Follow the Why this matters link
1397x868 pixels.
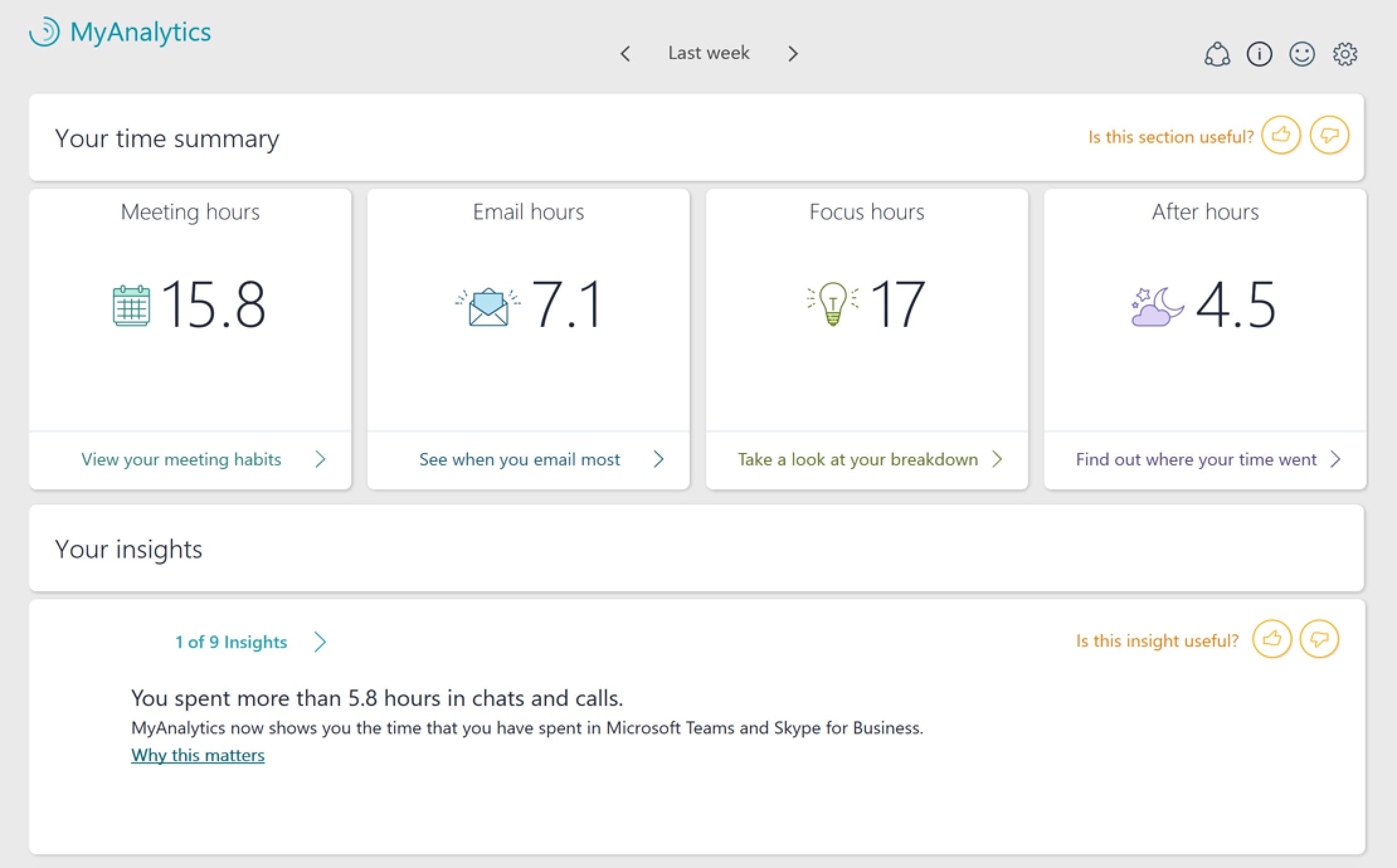coord(198,755)
